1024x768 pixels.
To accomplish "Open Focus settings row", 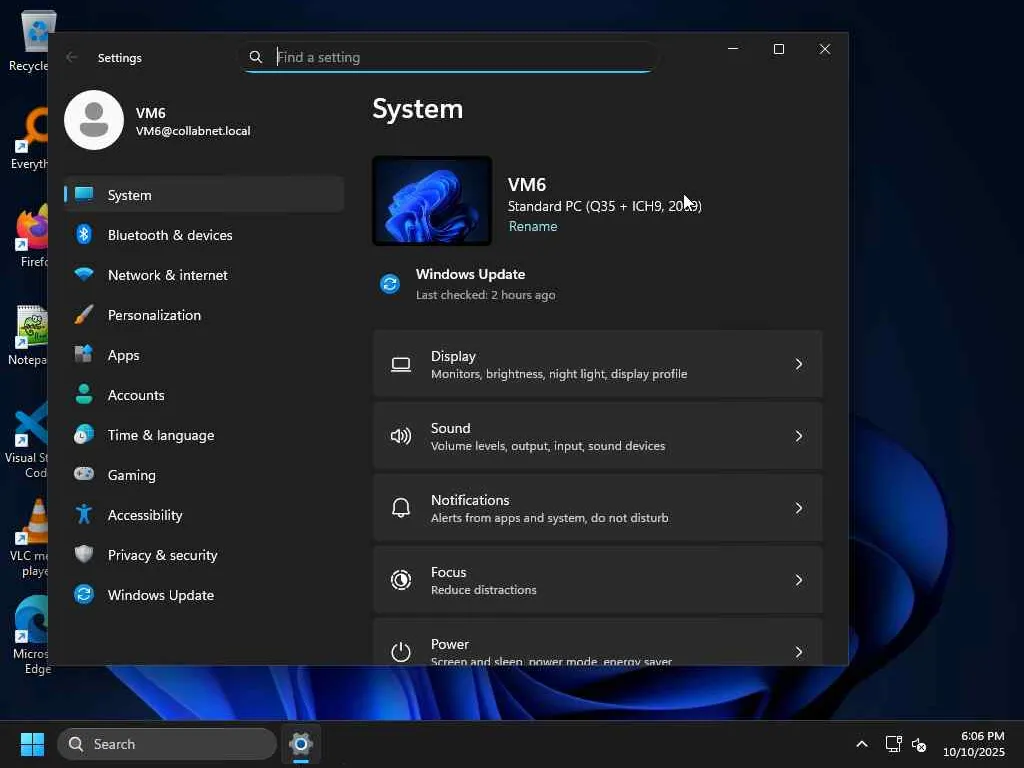I will click(x=597, y=580).
